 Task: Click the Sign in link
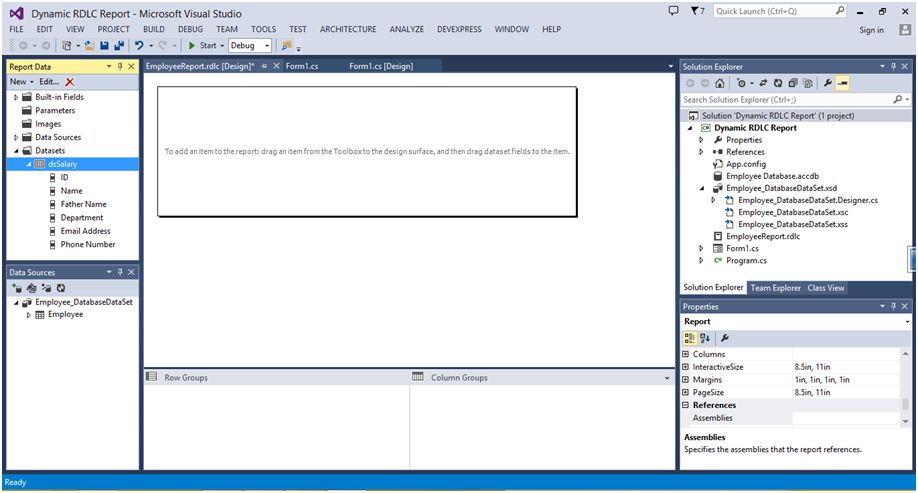pyautogui.click(x=872, y=30)
